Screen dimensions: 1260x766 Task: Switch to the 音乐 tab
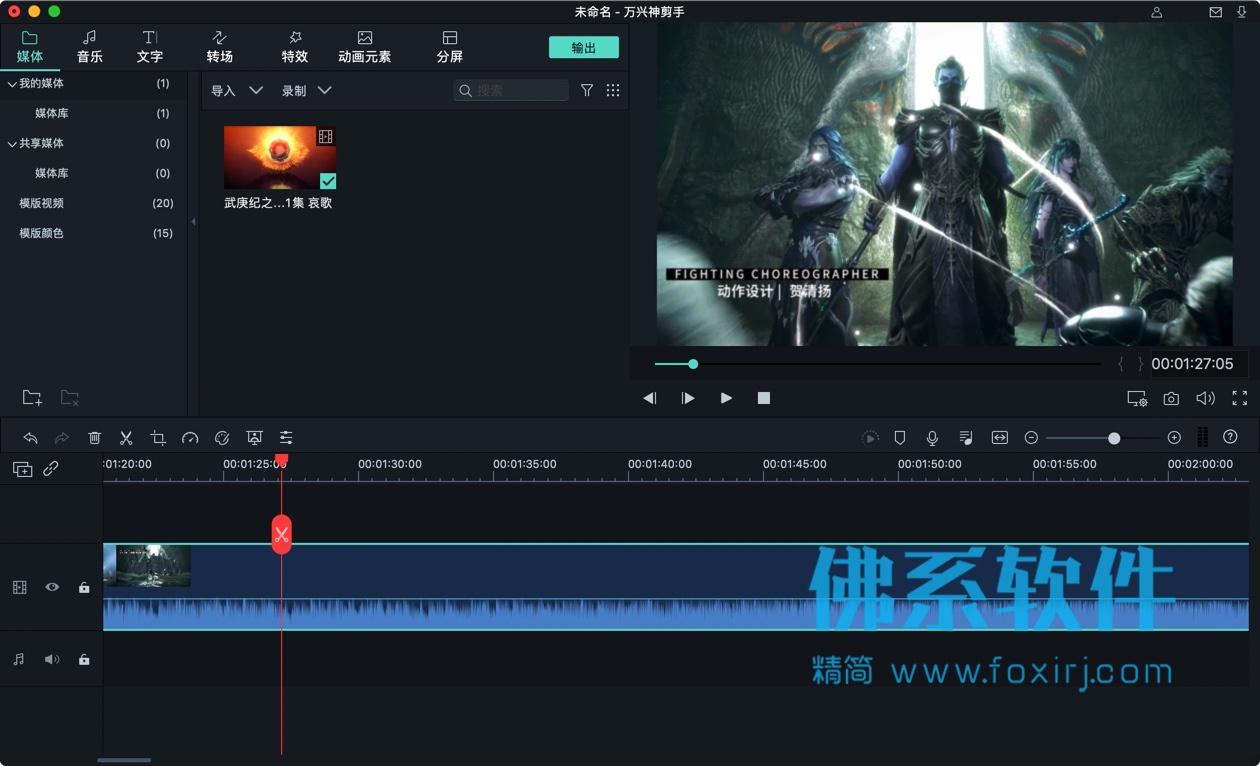coord(90,47)
